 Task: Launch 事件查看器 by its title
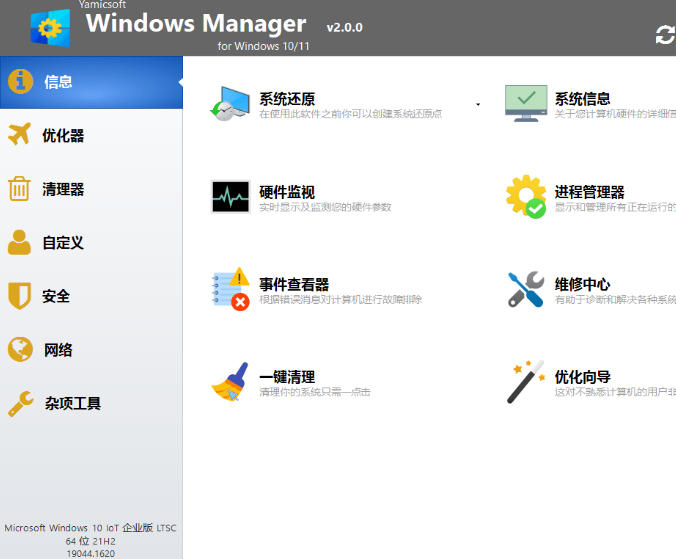(294, 284)
